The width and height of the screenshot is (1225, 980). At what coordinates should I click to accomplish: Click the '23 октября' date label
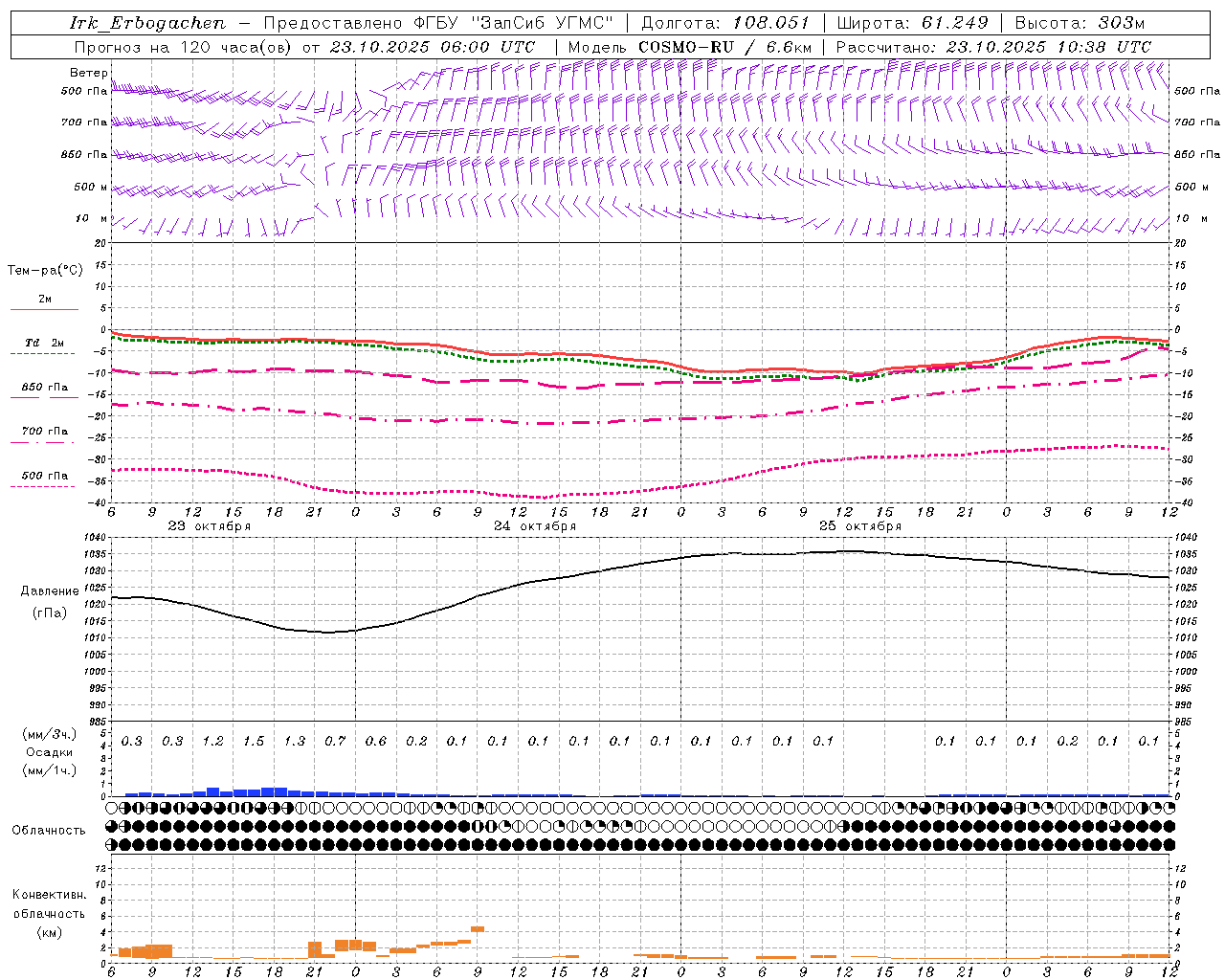tap(210, 526)
